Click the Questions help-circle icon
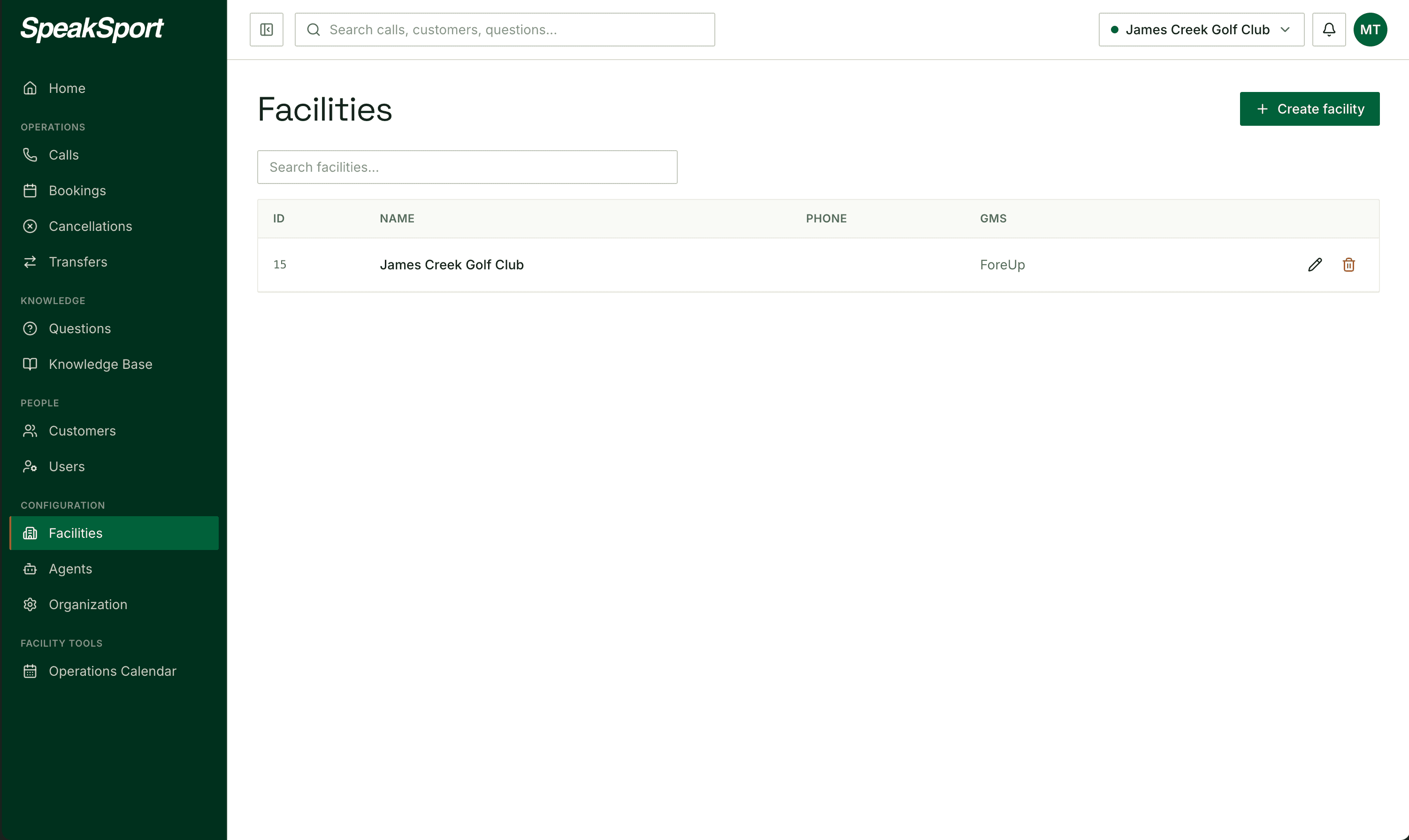1409x840 pixels. pyautogui.click(x=30, y=328)
